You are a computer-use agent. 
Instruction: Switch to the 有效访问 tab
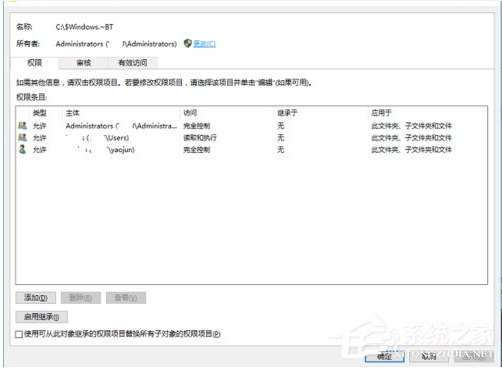[133, 63]
